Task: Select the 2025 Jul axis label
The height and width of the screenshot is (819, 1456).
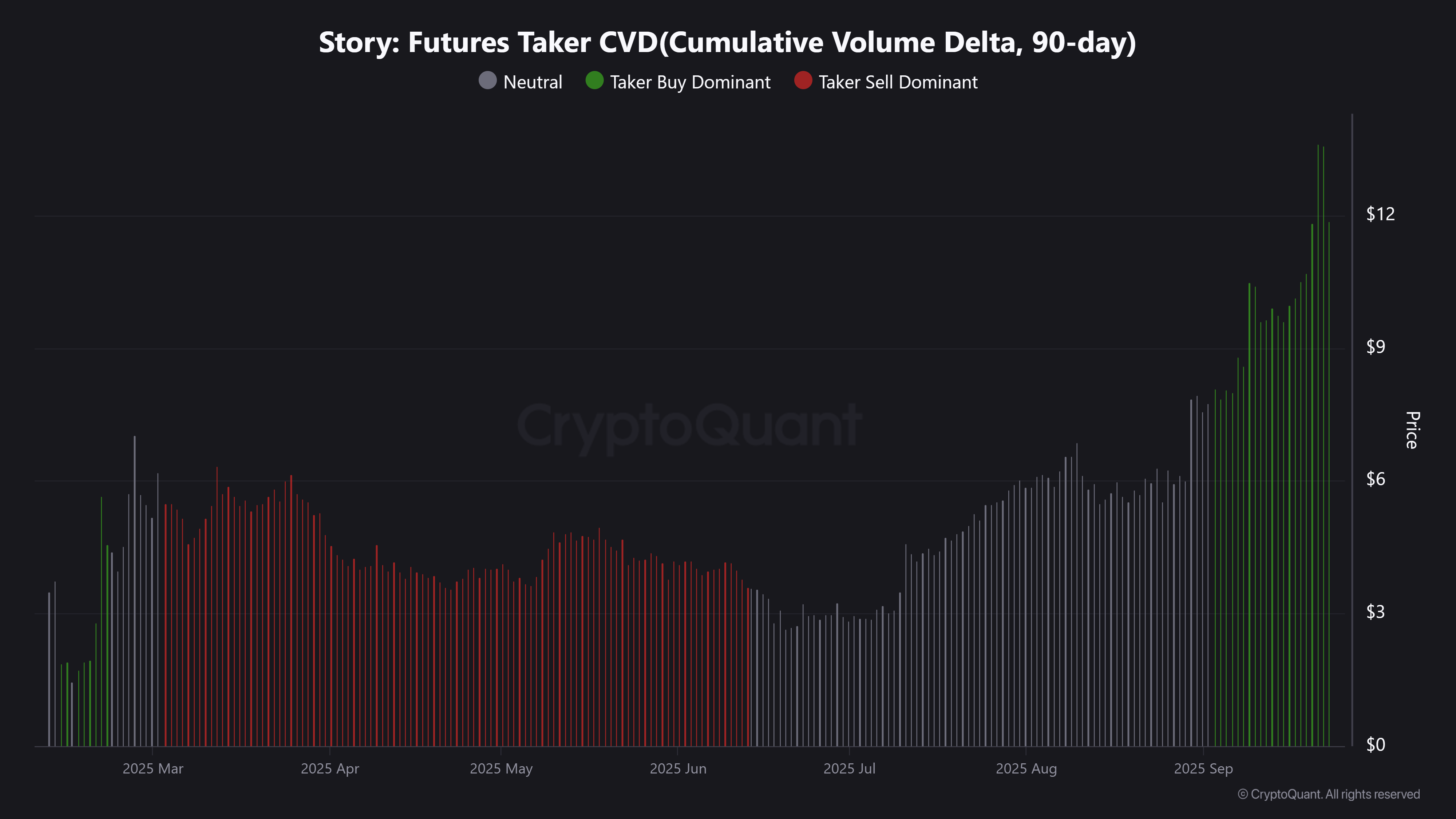Action: 849,769
